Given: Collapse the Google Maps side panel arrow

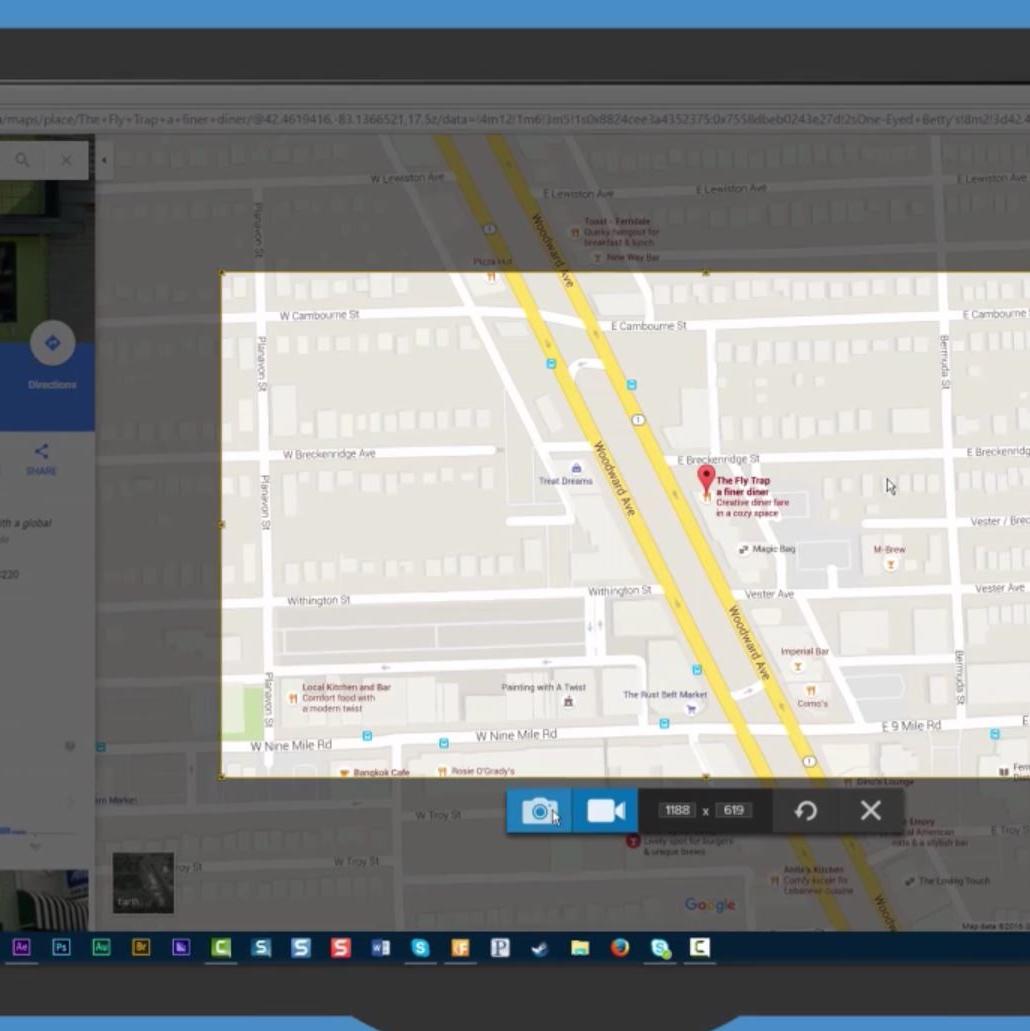Looking at the screenshot, I should point(104,160).
